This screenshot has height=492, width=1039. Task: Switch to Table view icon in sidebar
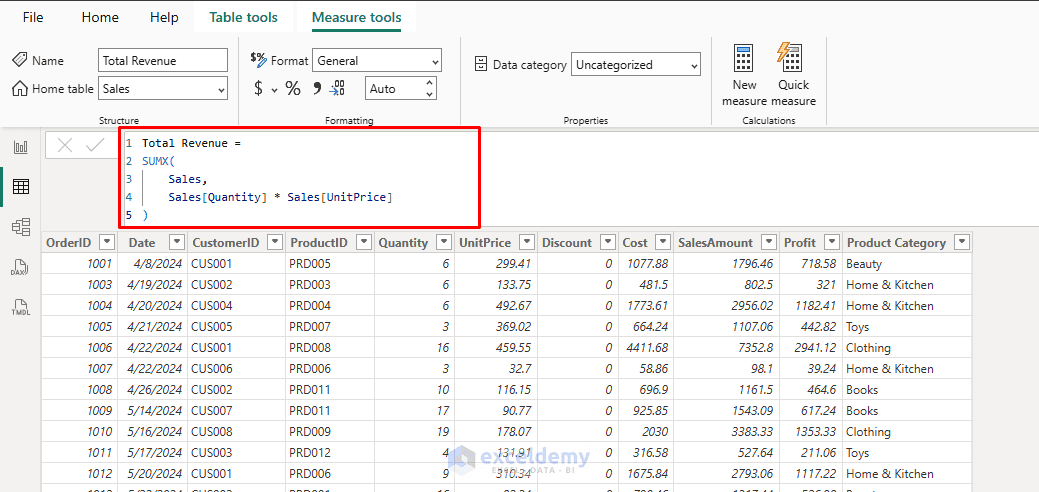pyautogui.click(x=21, y=187)
